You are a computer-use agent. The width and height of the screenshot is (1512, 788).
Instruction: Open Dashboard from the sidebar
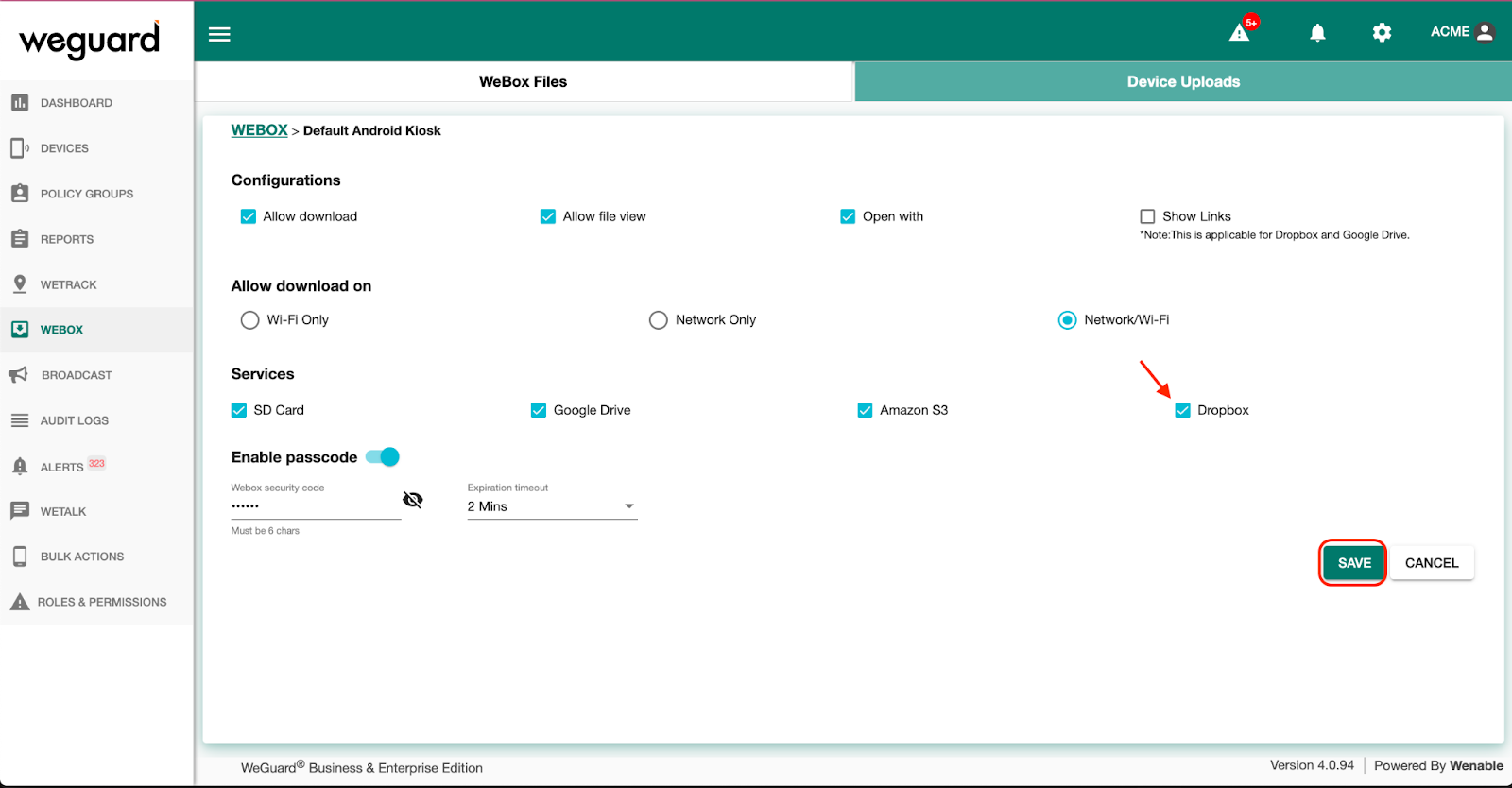click(x=96, y=103)
